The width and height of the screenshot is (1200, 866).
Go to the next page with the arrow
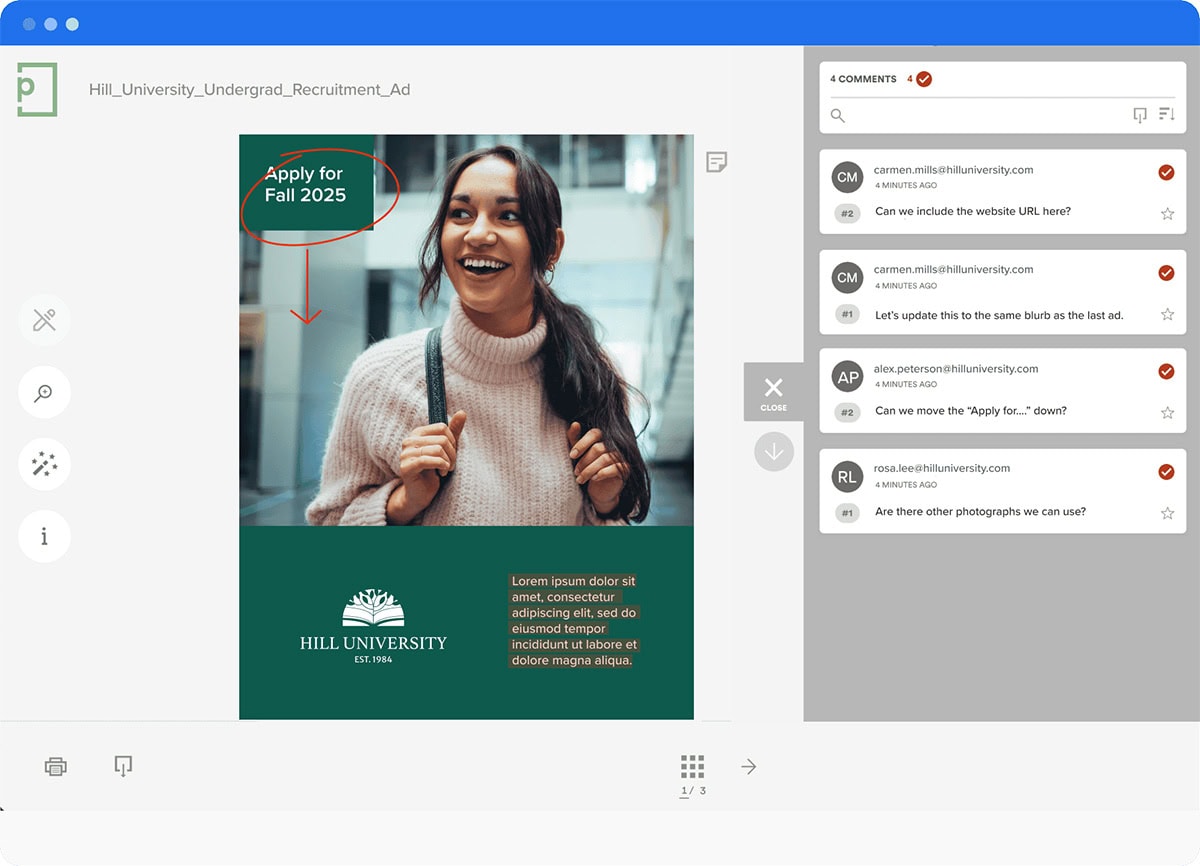748,765
